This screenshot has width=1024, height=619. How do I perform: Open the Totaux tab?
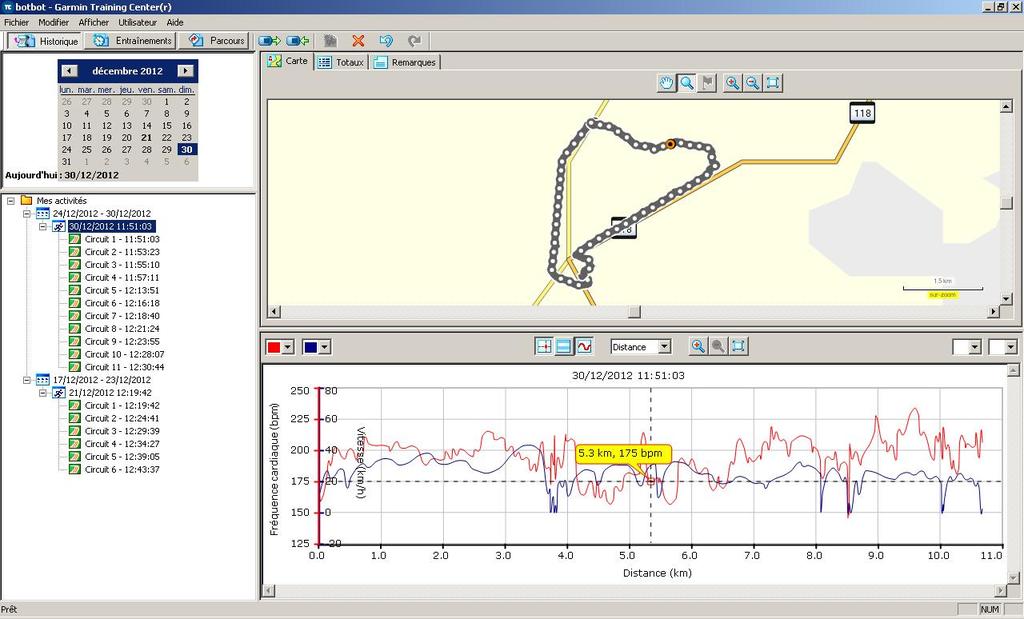click(x=341, y=62)
